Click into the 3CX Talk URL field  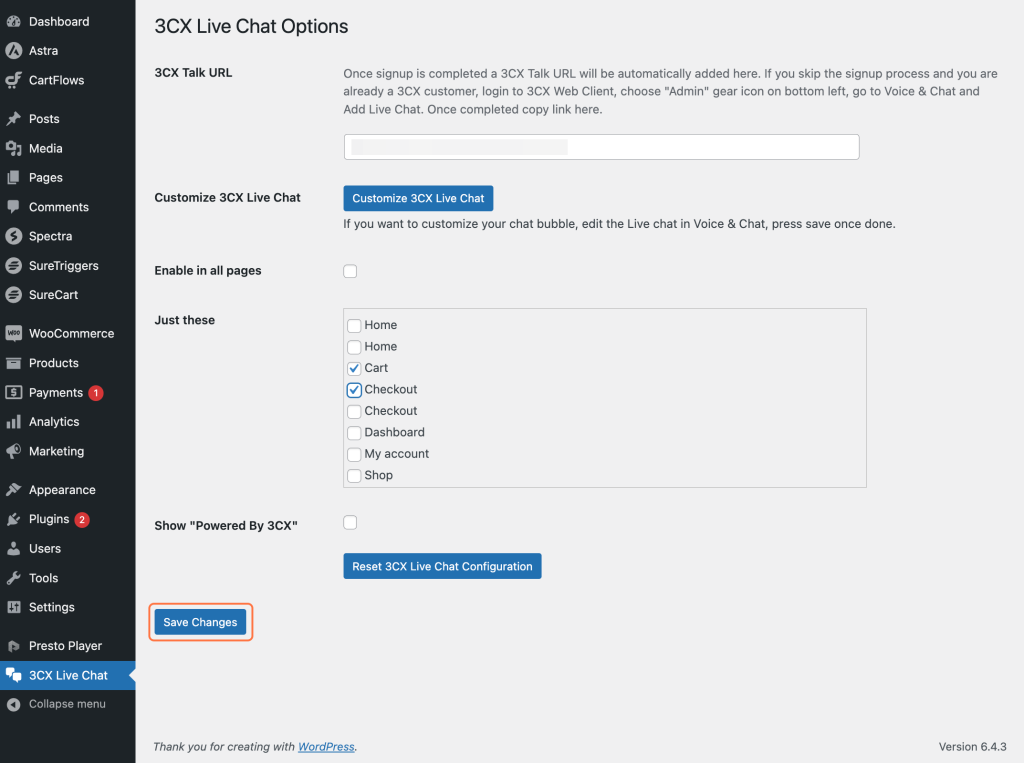[601, 147]
